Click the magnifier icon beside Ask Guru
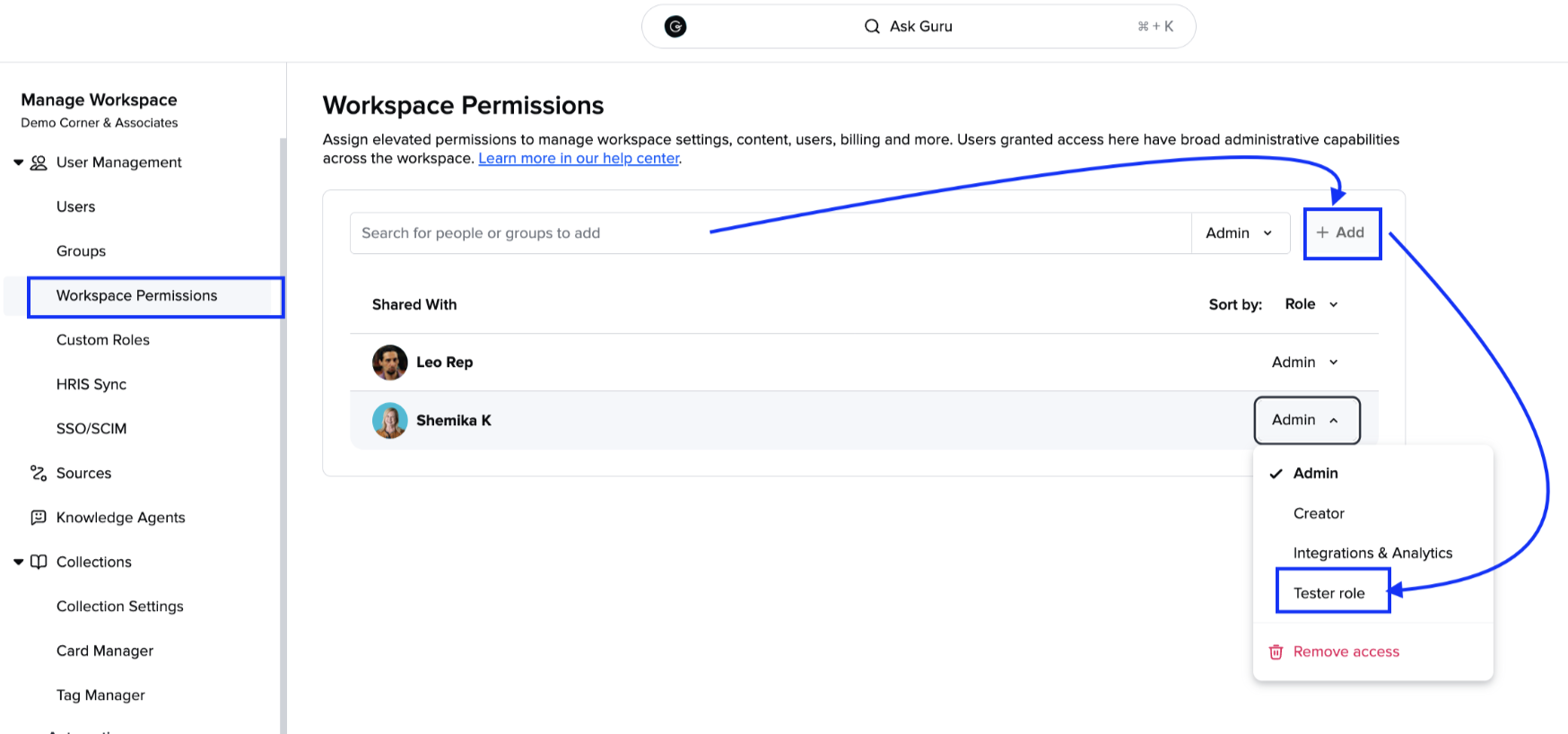 point(872,26)
